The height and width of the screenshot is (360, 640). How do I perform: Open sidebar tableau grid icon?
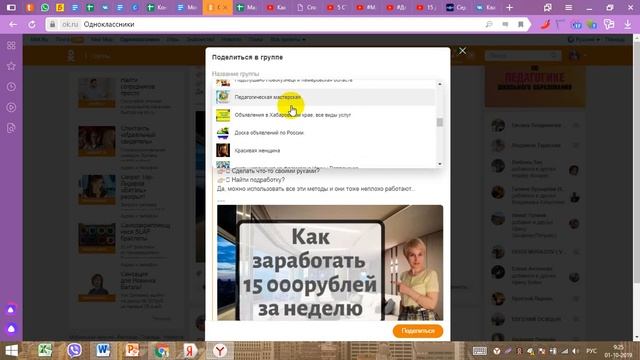tap(11, 45)
